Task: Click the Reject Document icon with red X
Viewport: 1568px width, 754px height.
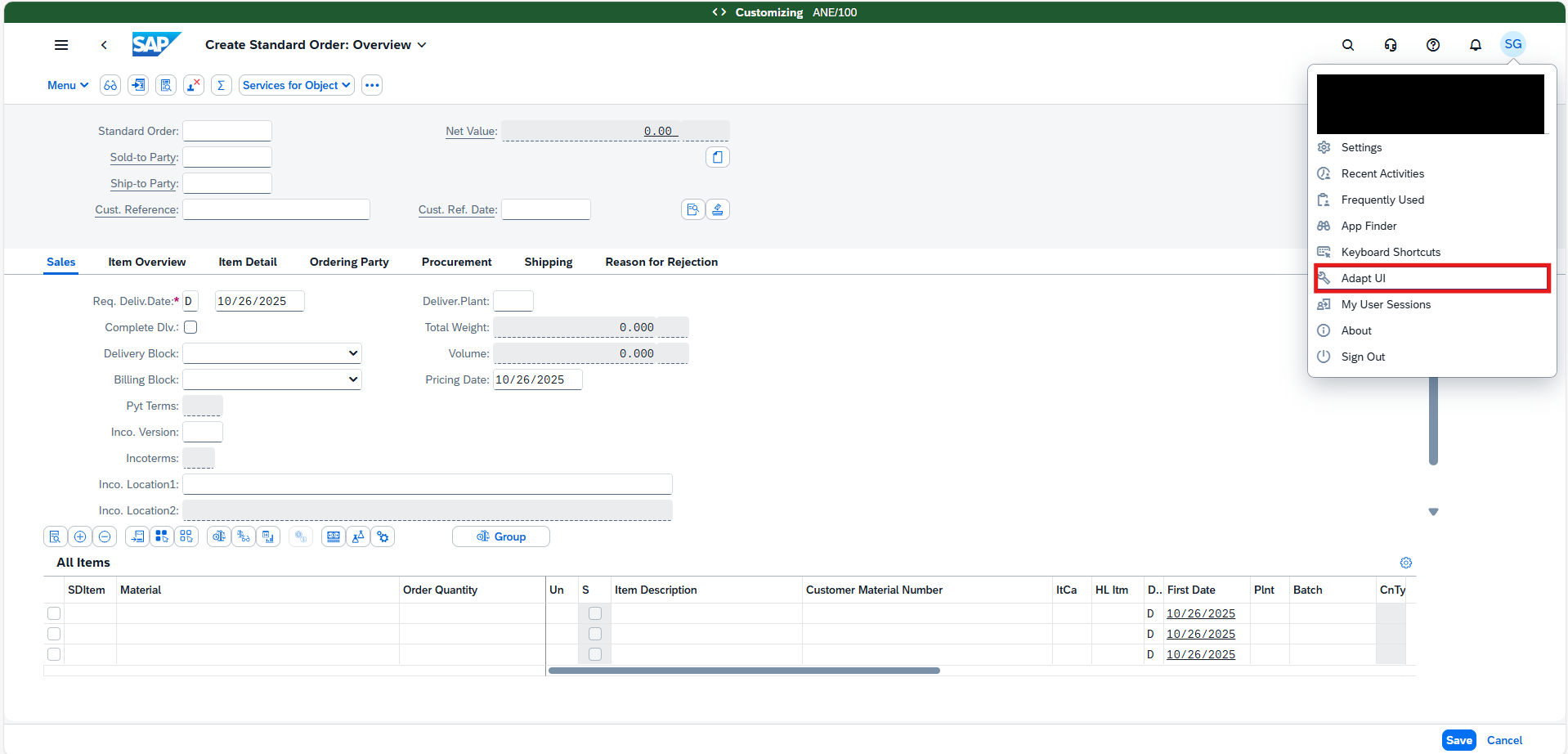Action: [x=194, y=85]
